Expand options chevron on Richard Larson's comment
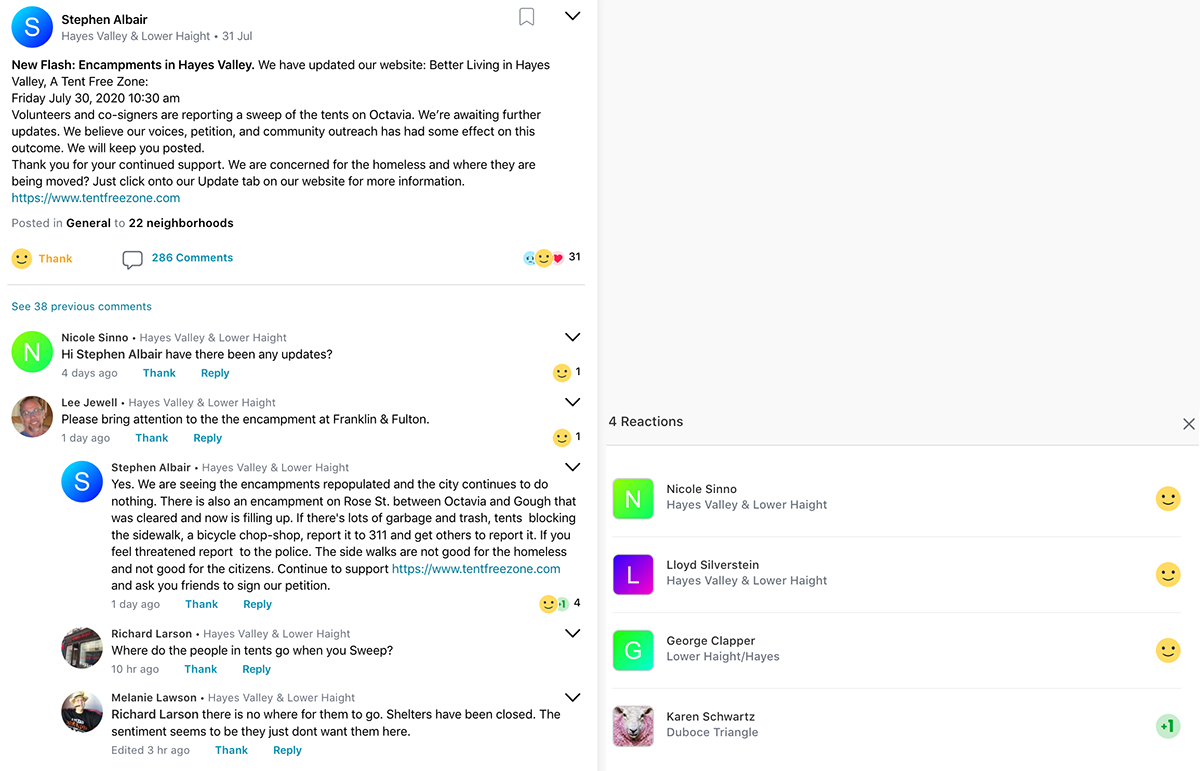The image size is (1200, 771). pos(573,633)
